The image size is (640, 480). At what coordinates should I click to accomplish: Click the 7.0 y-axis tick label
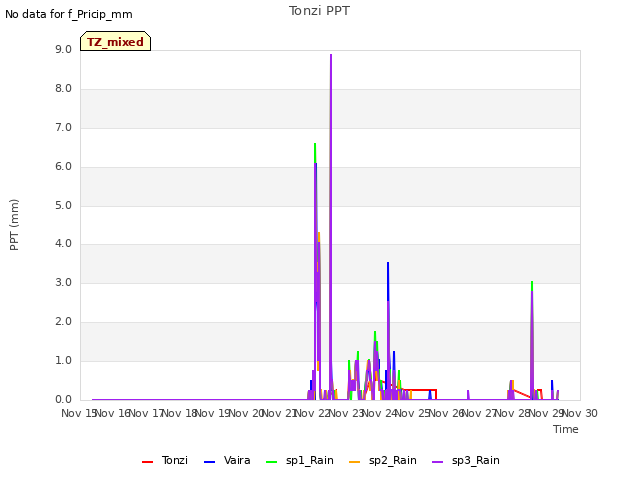coord(63,127)
